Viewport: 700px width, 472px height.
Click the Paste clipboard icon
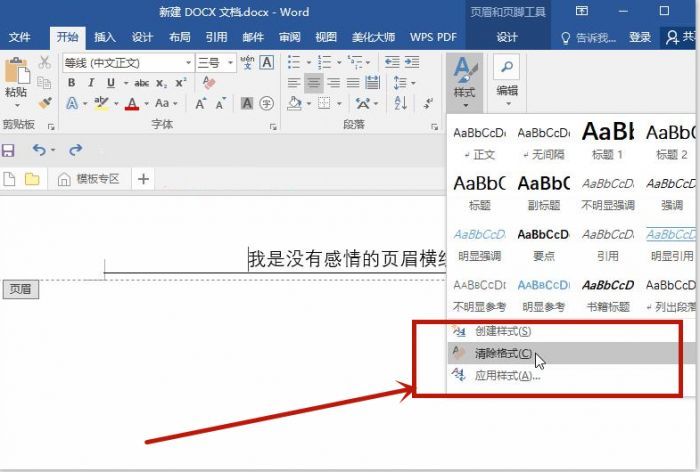[17, 71]
